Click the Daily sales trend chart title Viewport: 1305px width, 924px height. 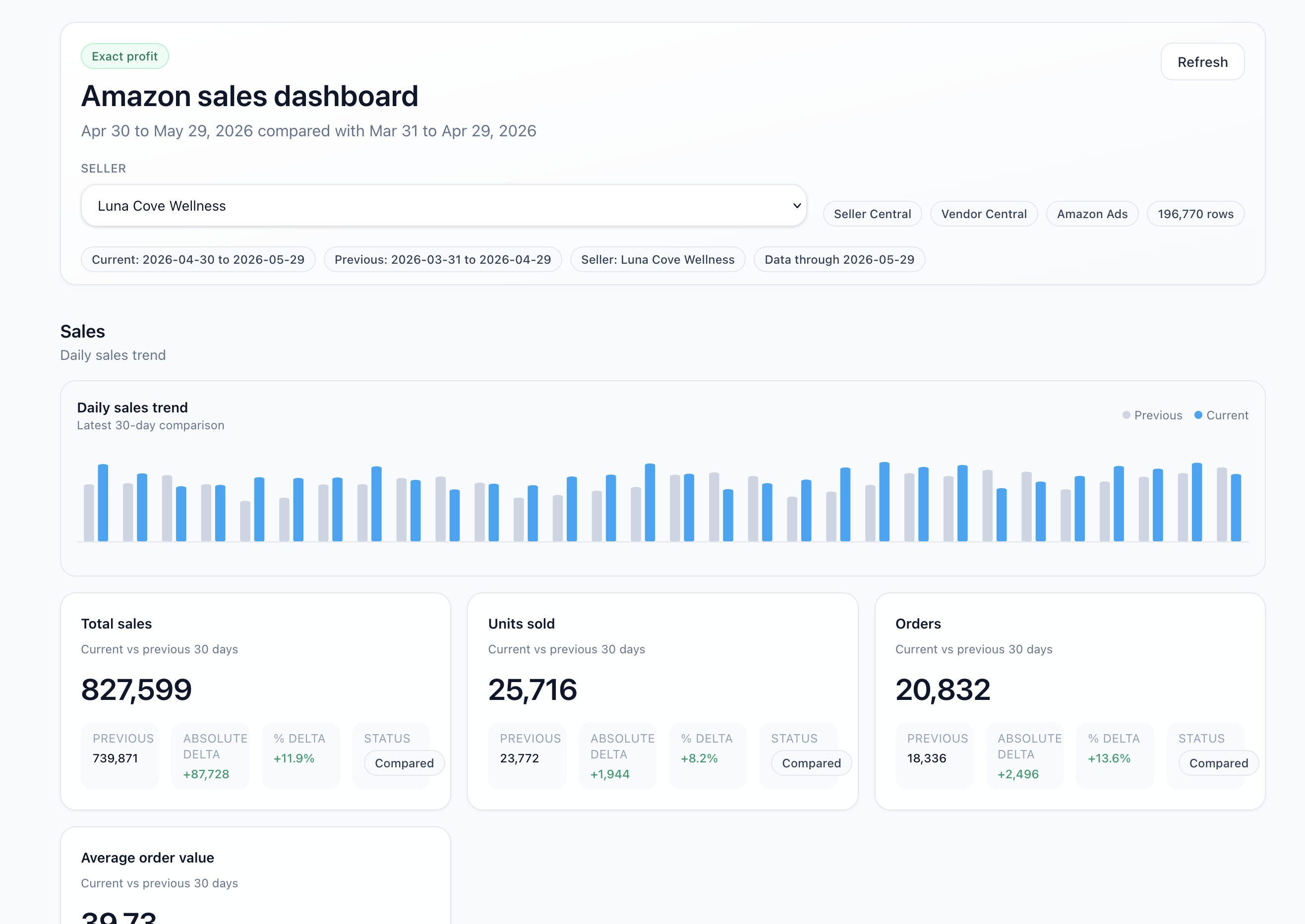click(x=132, y=407)
